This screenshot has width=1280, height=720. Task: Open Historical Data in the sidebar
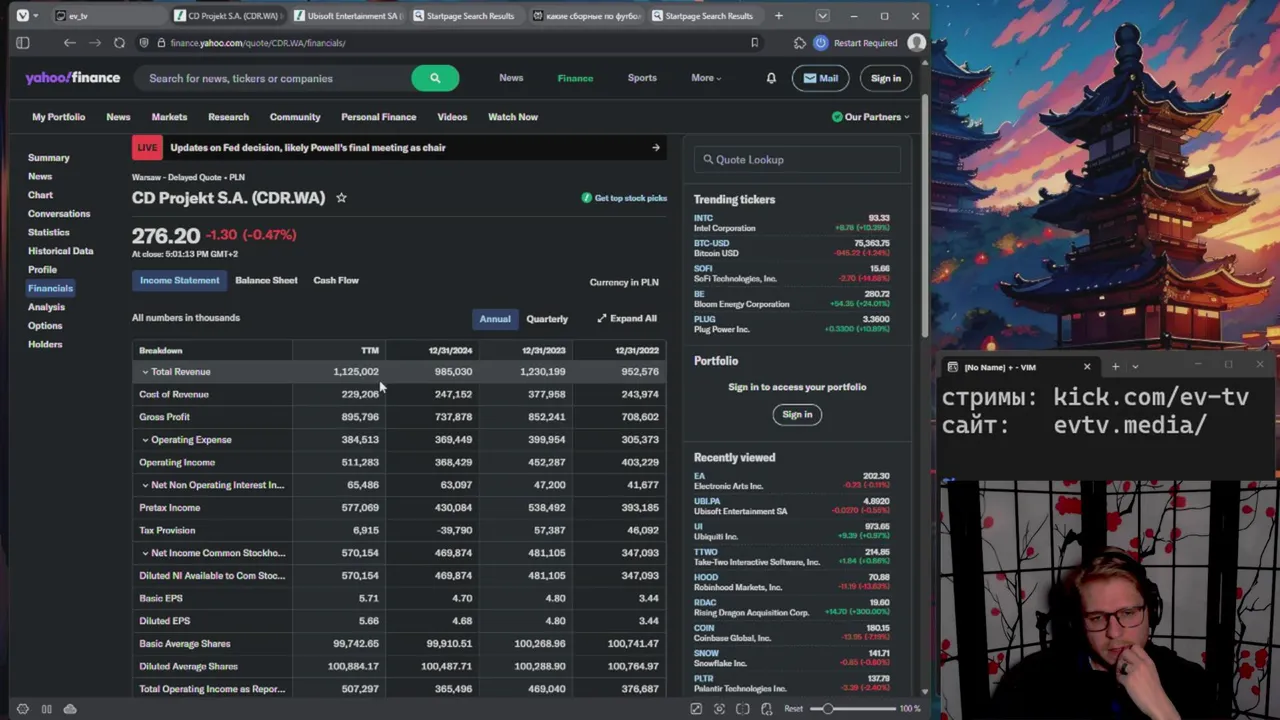click(61, 251)
